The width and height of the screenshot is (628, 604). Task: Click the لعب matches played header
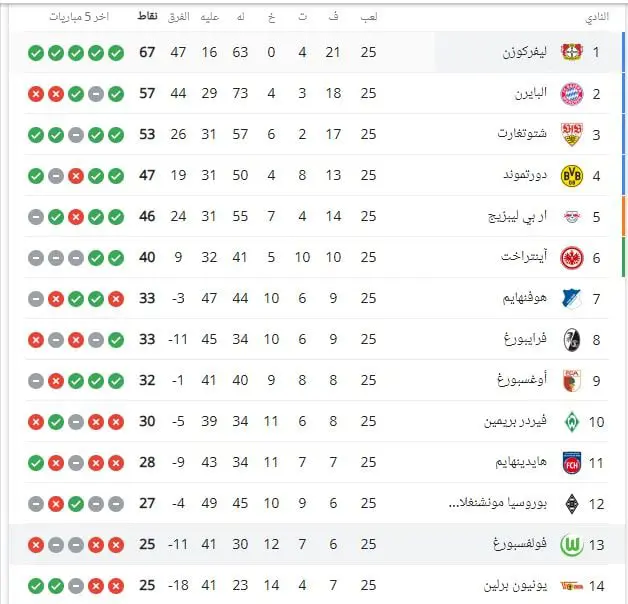[368, 16]
